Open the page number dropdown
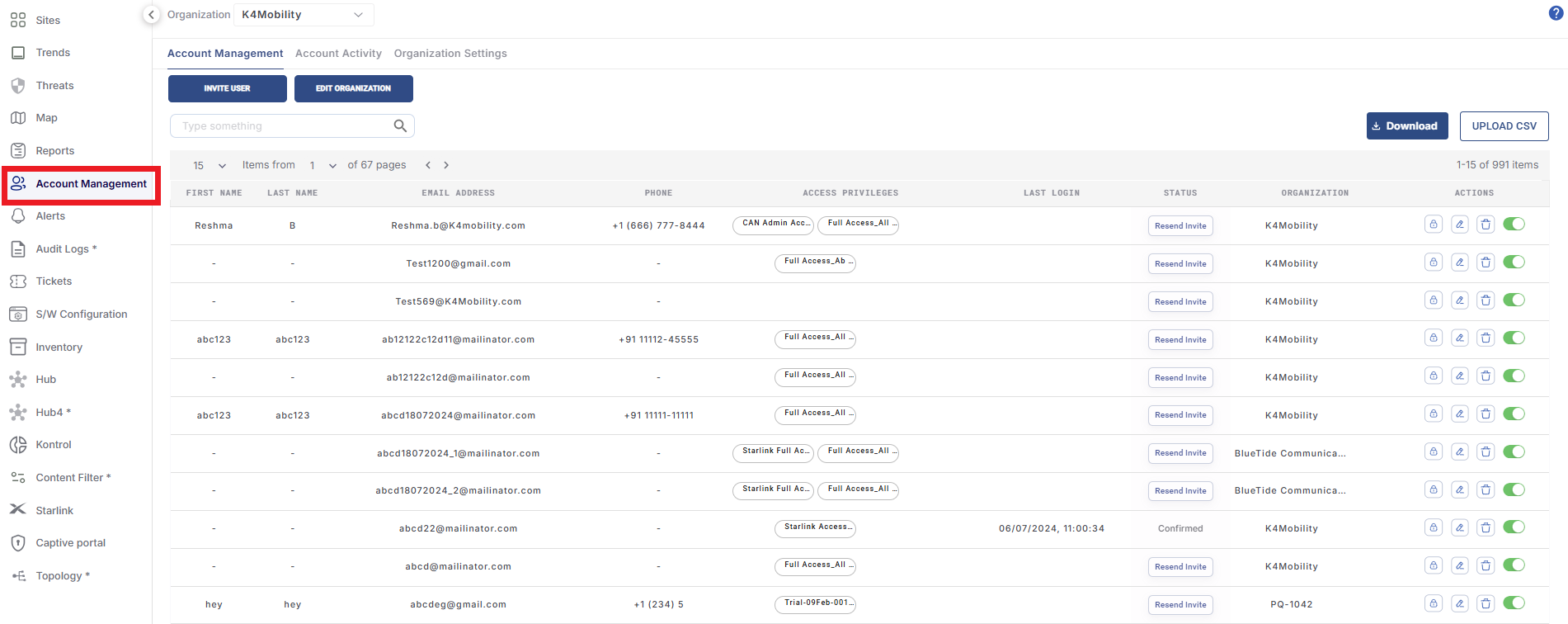Screen dimensions: 1568x624 click(323, 166)
